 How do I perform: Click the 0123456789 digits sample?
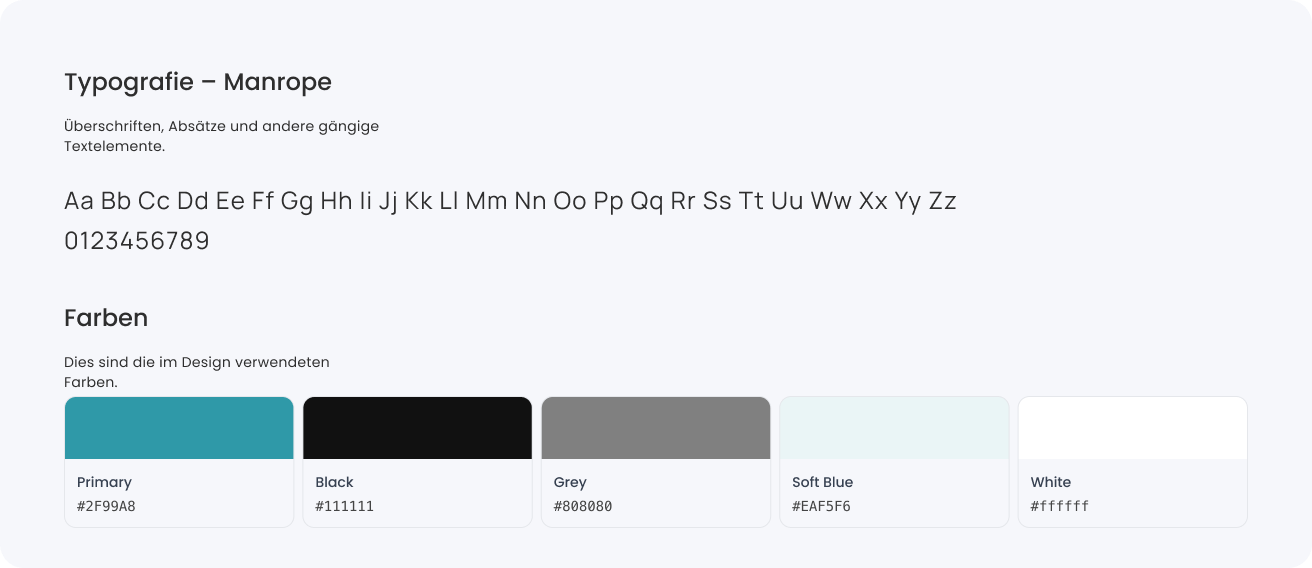(x=137, y=241)
